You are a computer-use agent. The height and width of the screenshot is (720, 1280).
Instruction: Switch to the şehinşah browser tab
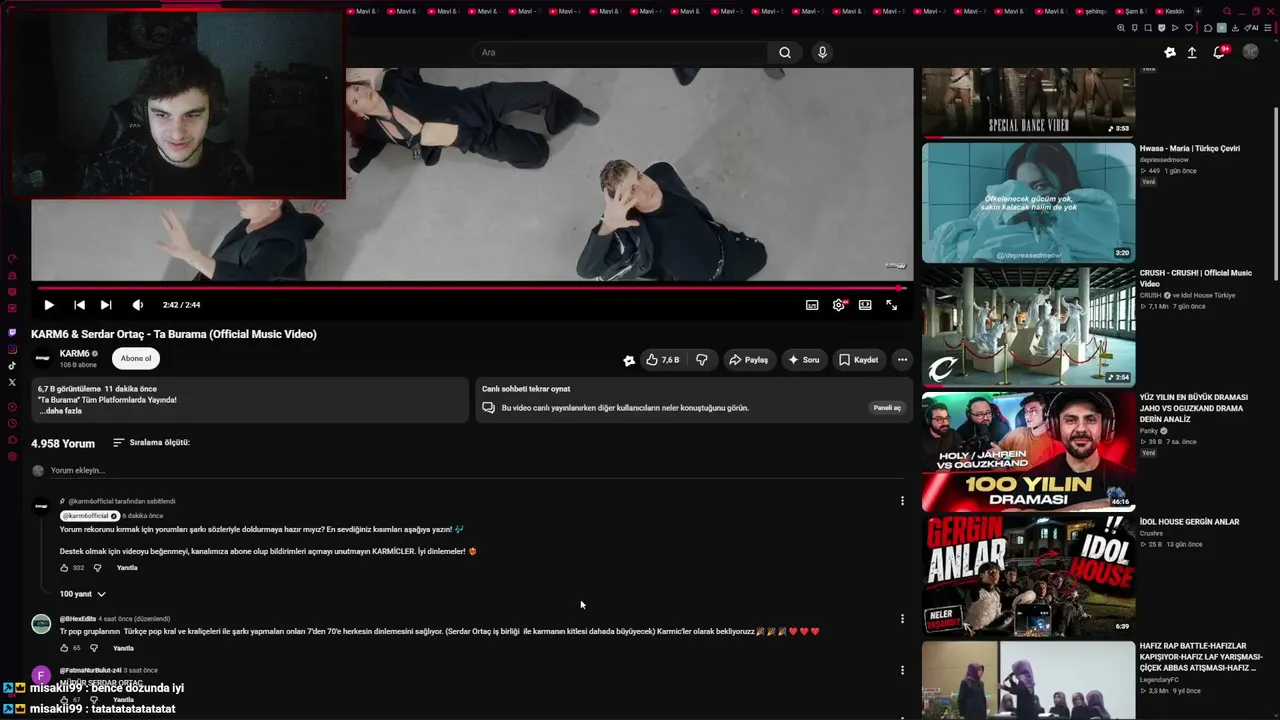pos(1090,11)
